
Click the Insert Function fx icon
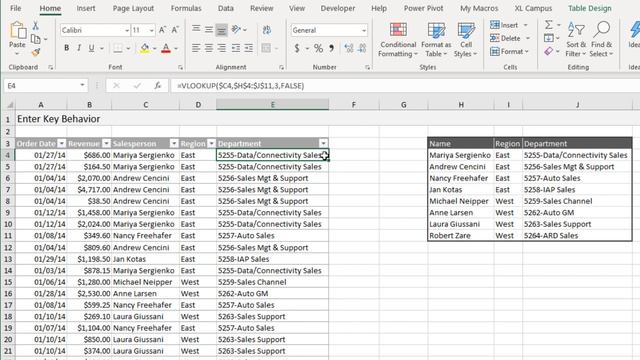point(157,85)
